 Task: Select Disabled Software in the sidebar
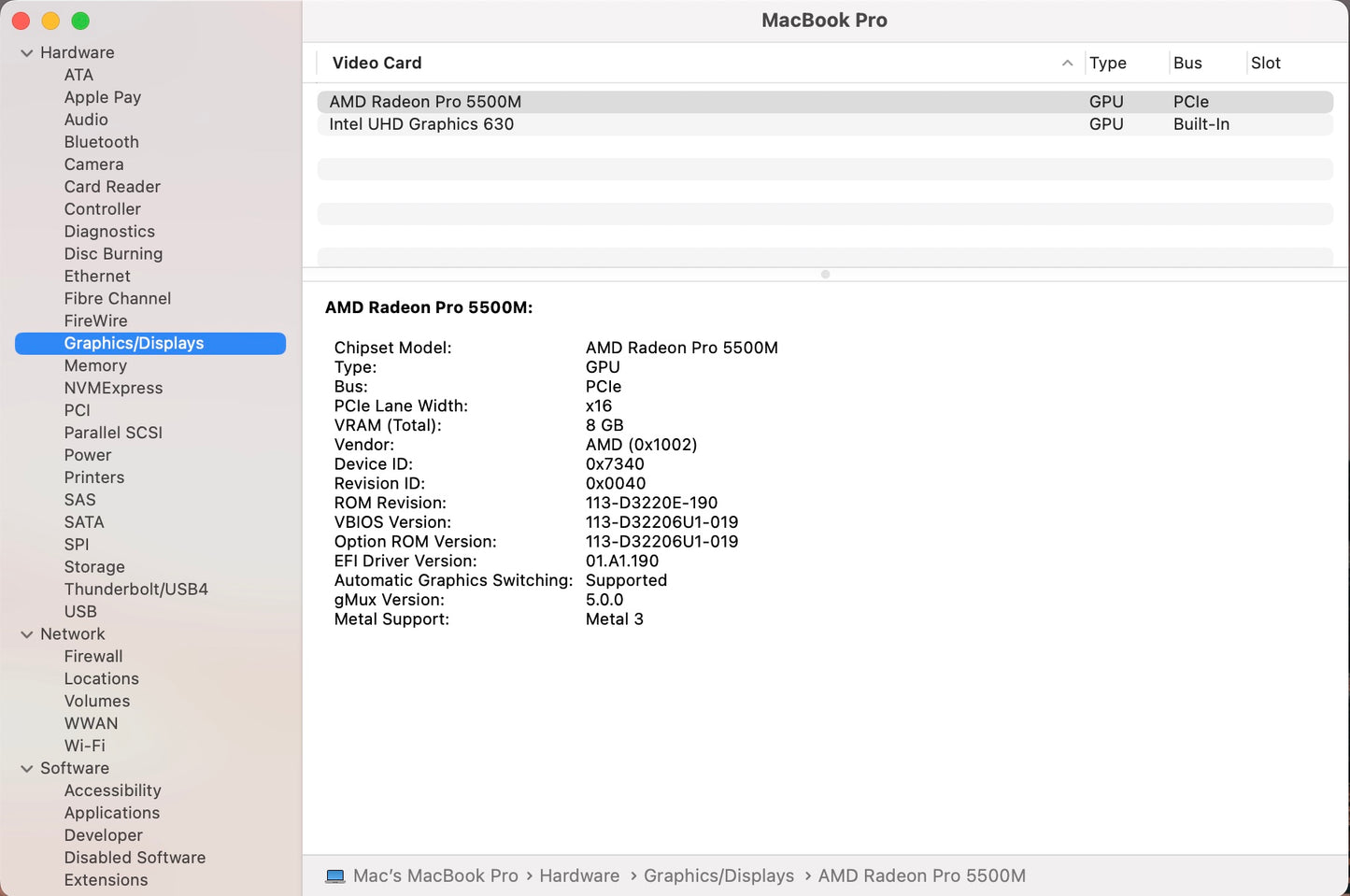135,857
